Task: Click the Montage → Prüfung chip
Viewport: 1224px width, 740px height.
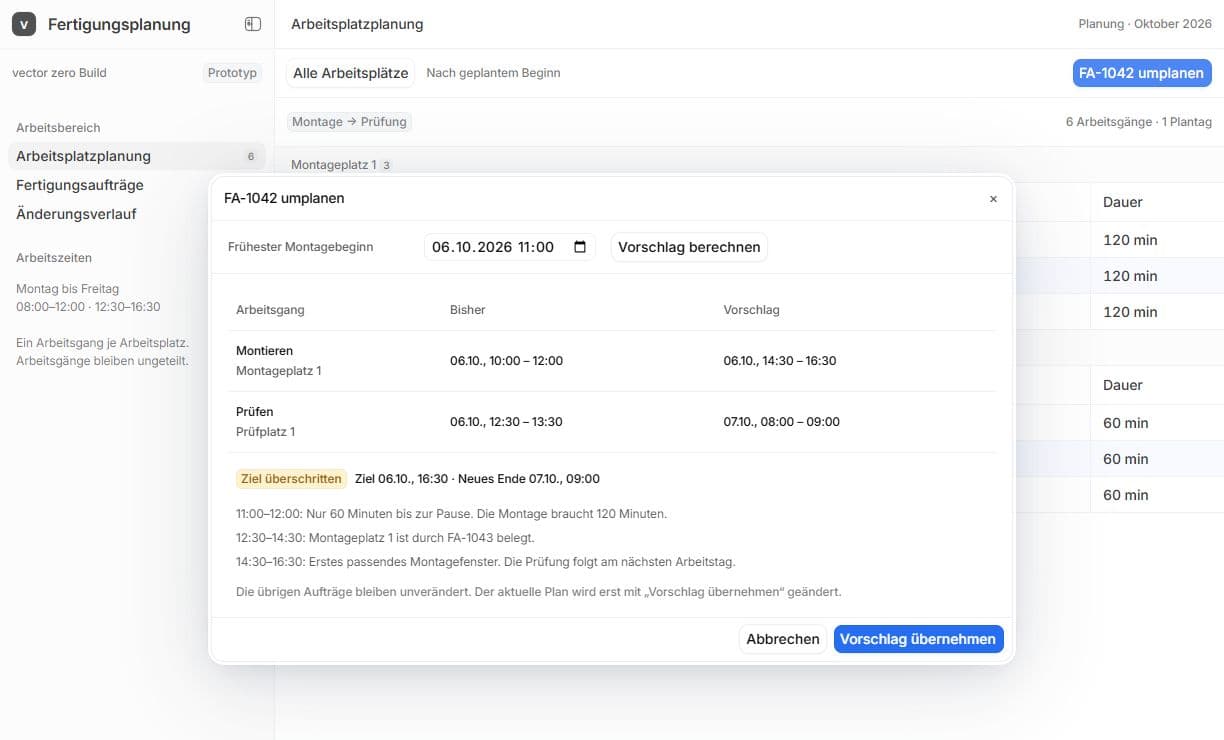Action: pos(349,122)
